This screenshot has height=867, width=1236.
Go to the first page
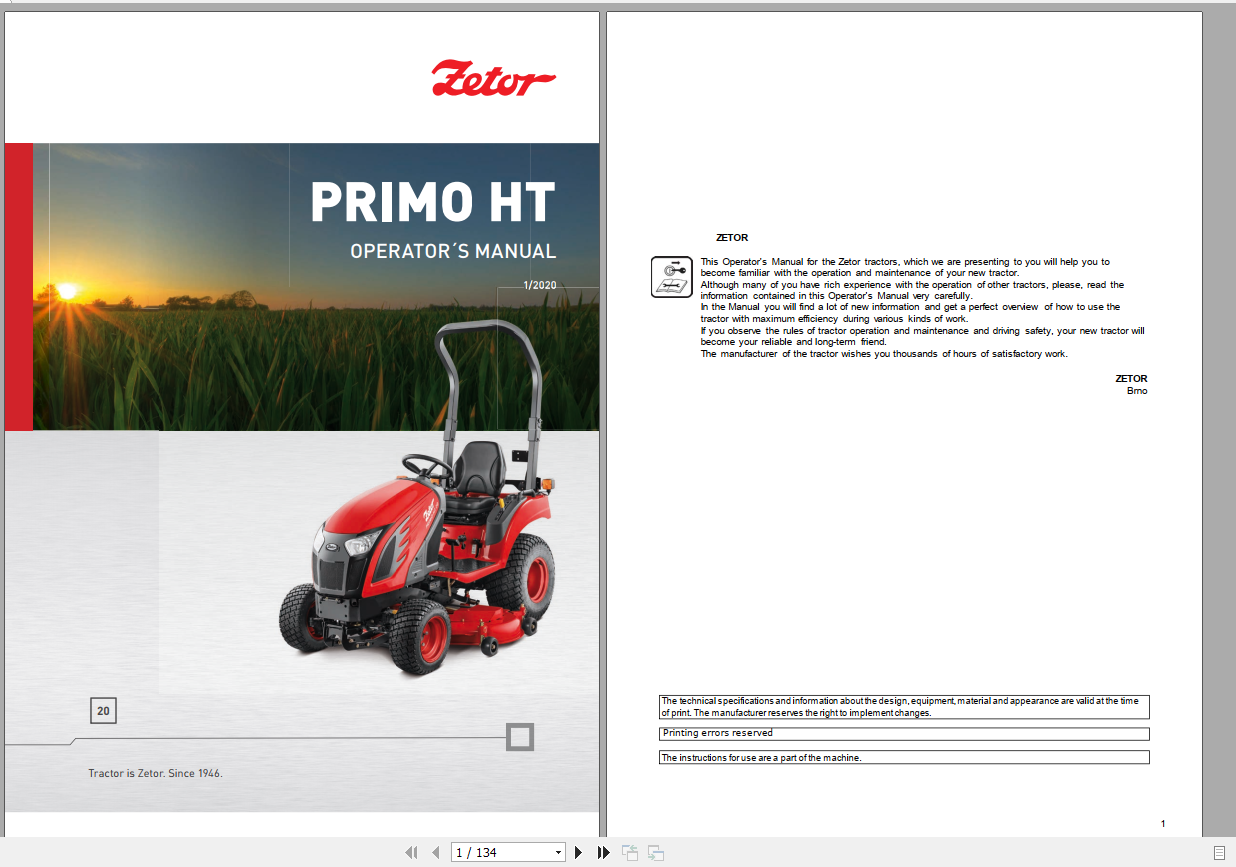coord(410,852)
